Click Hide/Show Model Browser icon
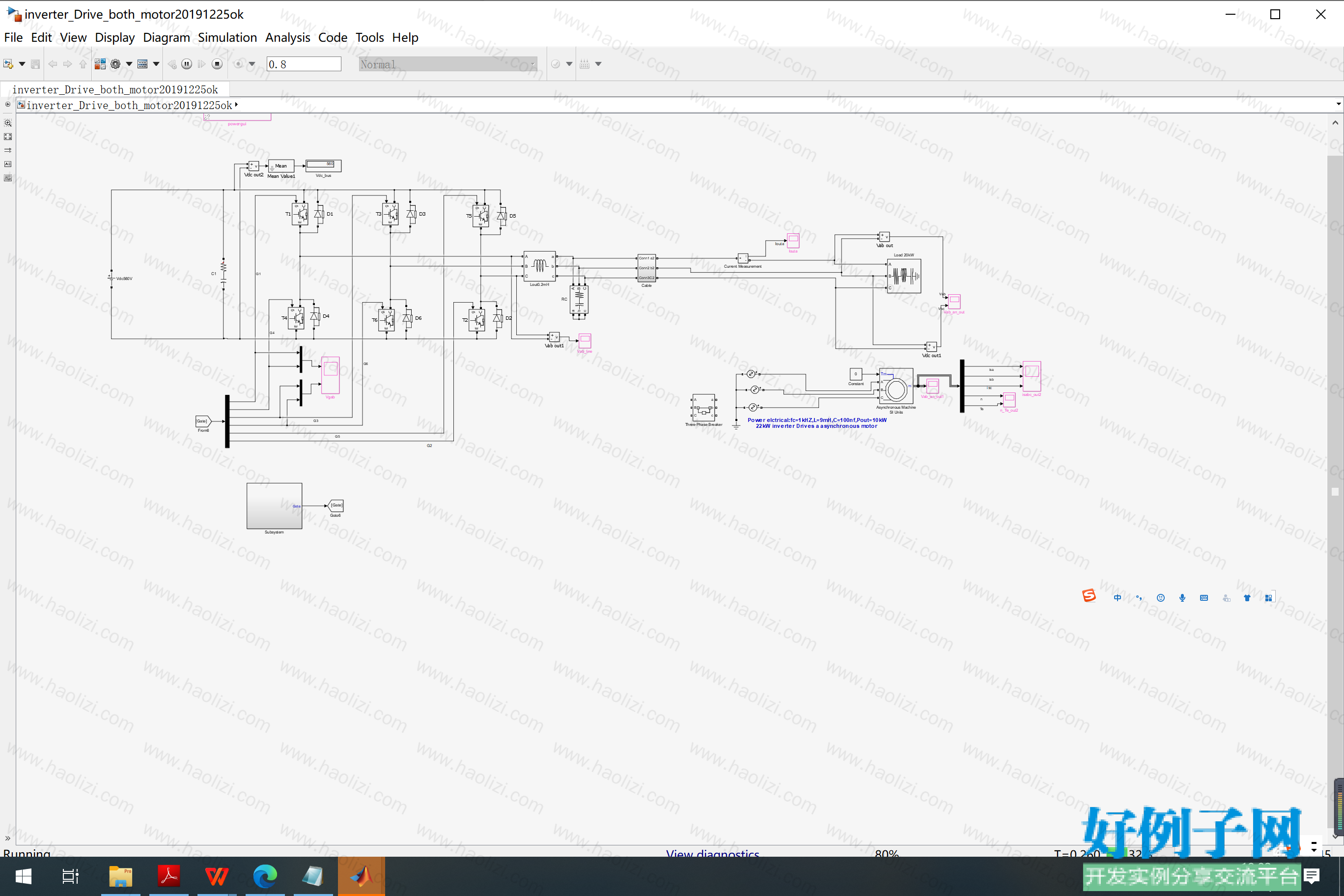The width and height of the screenshot is (1344, 896). click(x=7, y=105)
